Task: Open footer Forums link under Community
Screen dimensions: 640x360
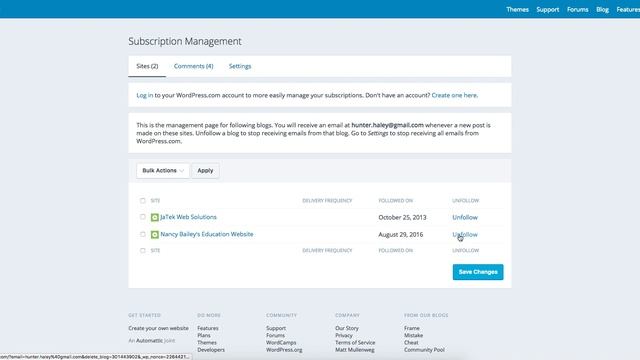Action: coord(276,336)
